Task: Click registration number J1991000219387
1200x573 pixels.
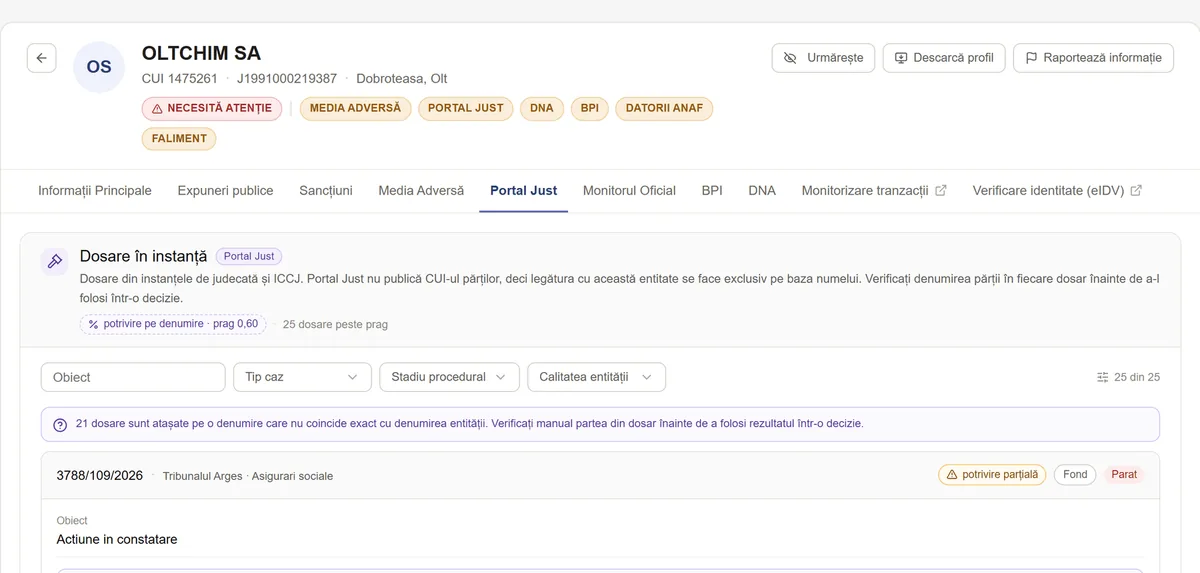Action: [x=287, y=78]
